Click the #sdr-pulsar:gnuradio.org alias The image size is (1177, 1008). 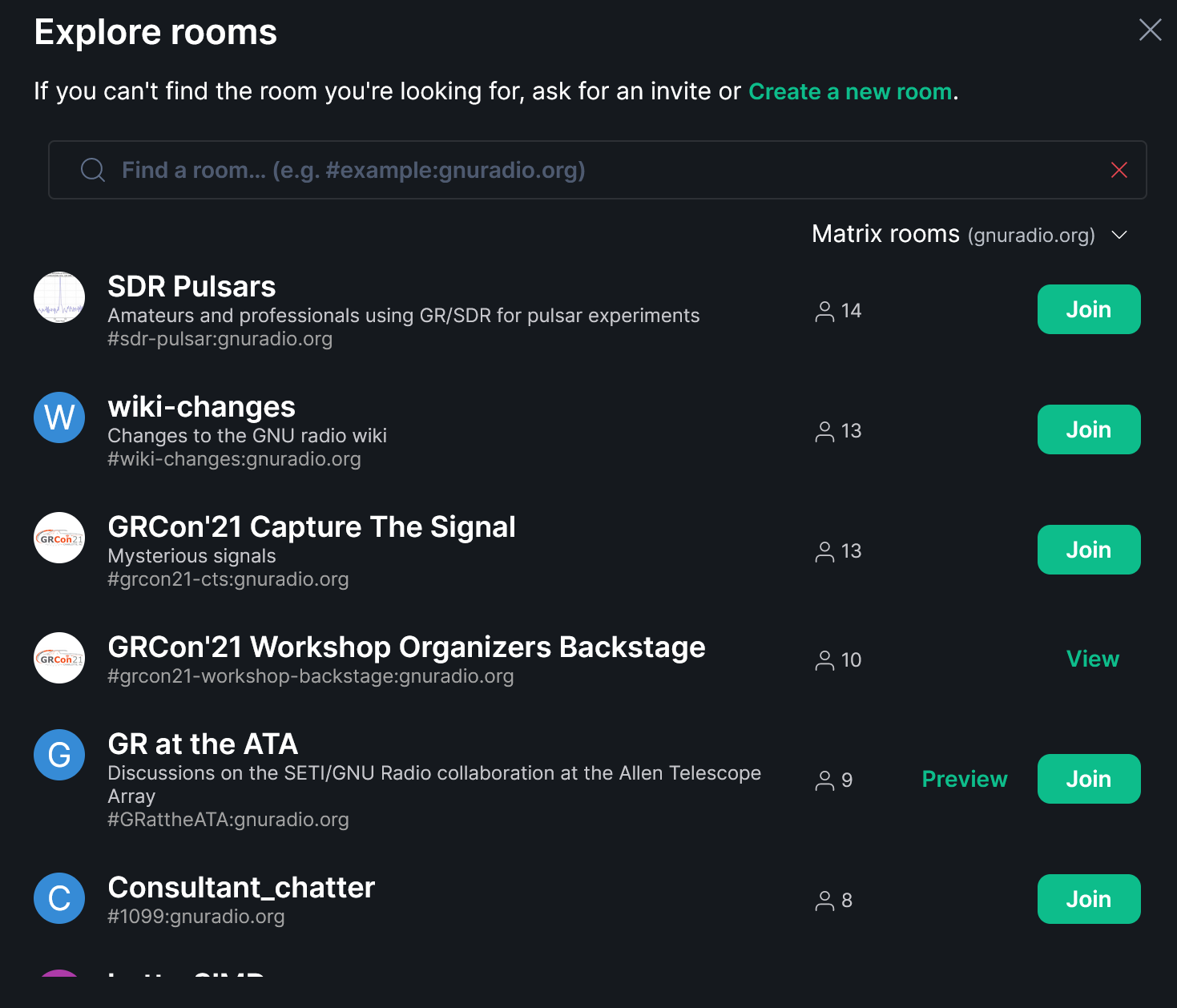(220, 339)
